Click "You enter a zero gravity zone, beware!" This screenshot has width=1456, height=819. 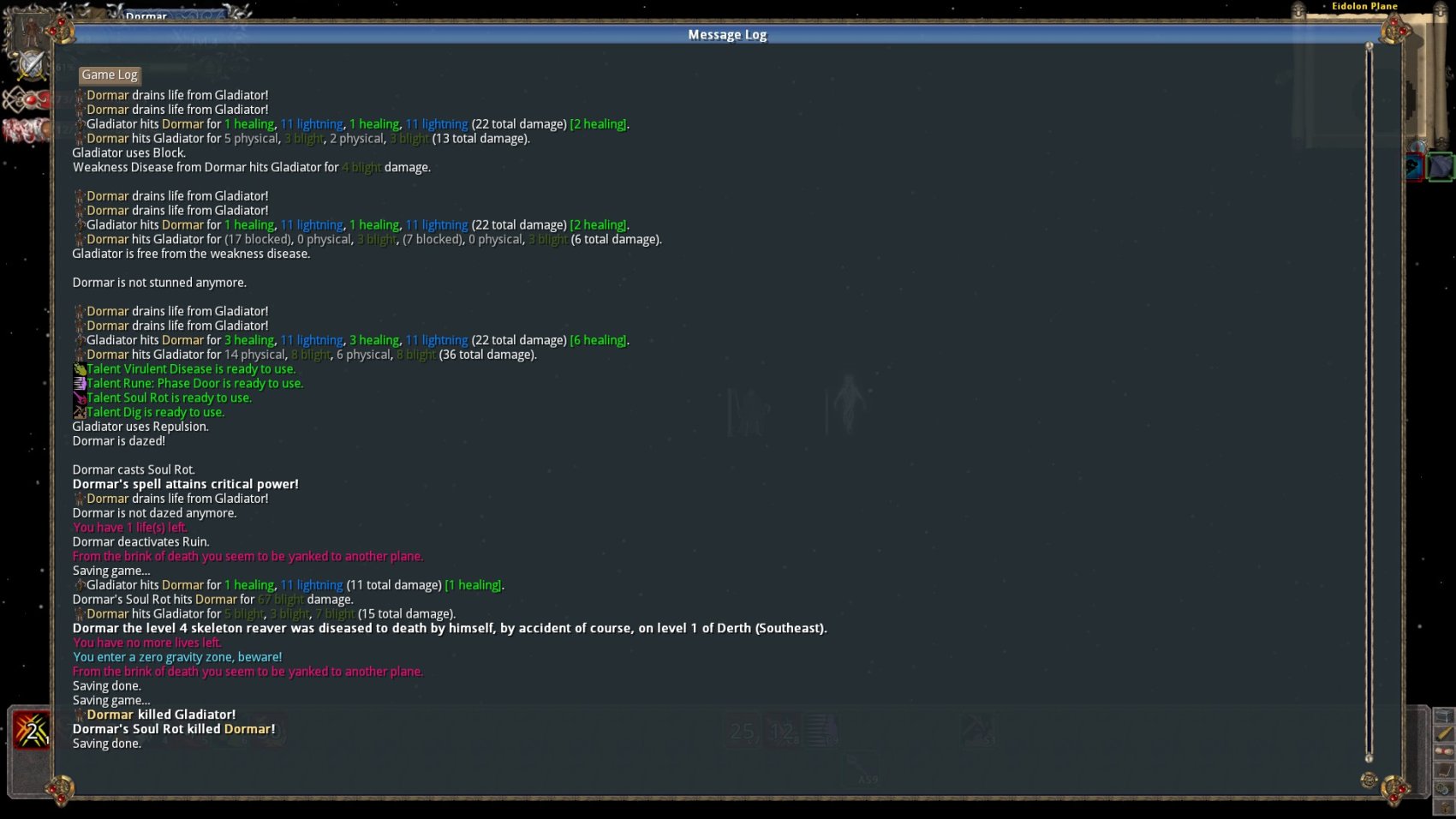coord(177,658)
